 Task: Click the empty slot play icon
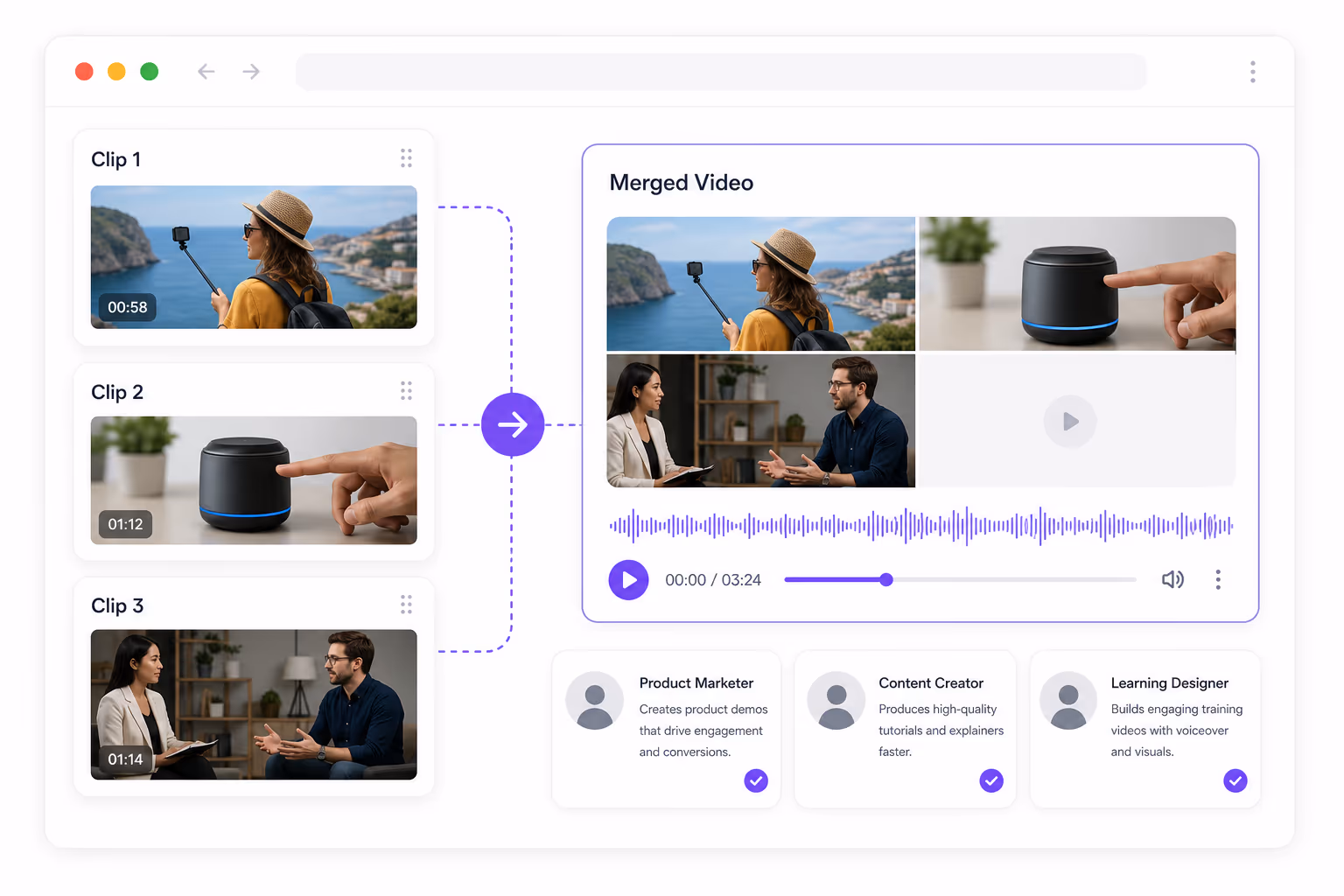1070,422
